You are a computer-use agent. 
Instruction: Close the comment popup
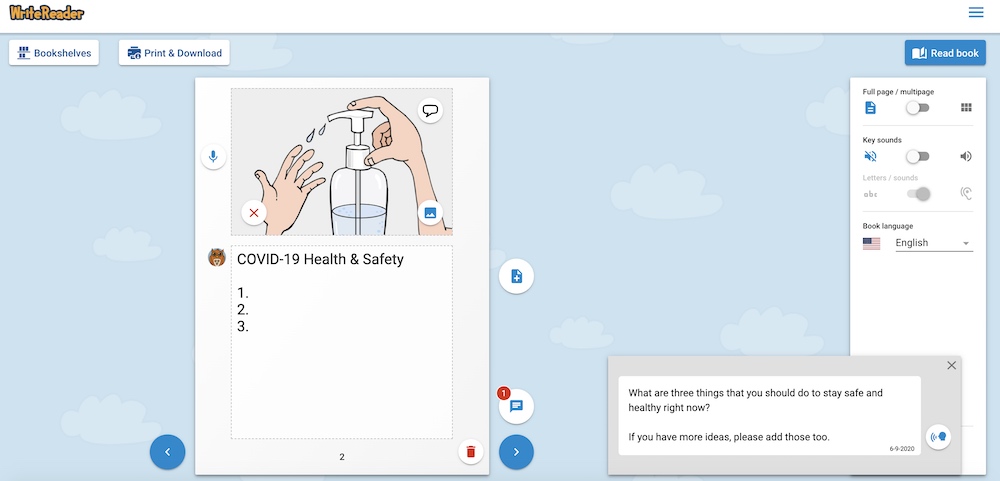[x=952, y=366]
